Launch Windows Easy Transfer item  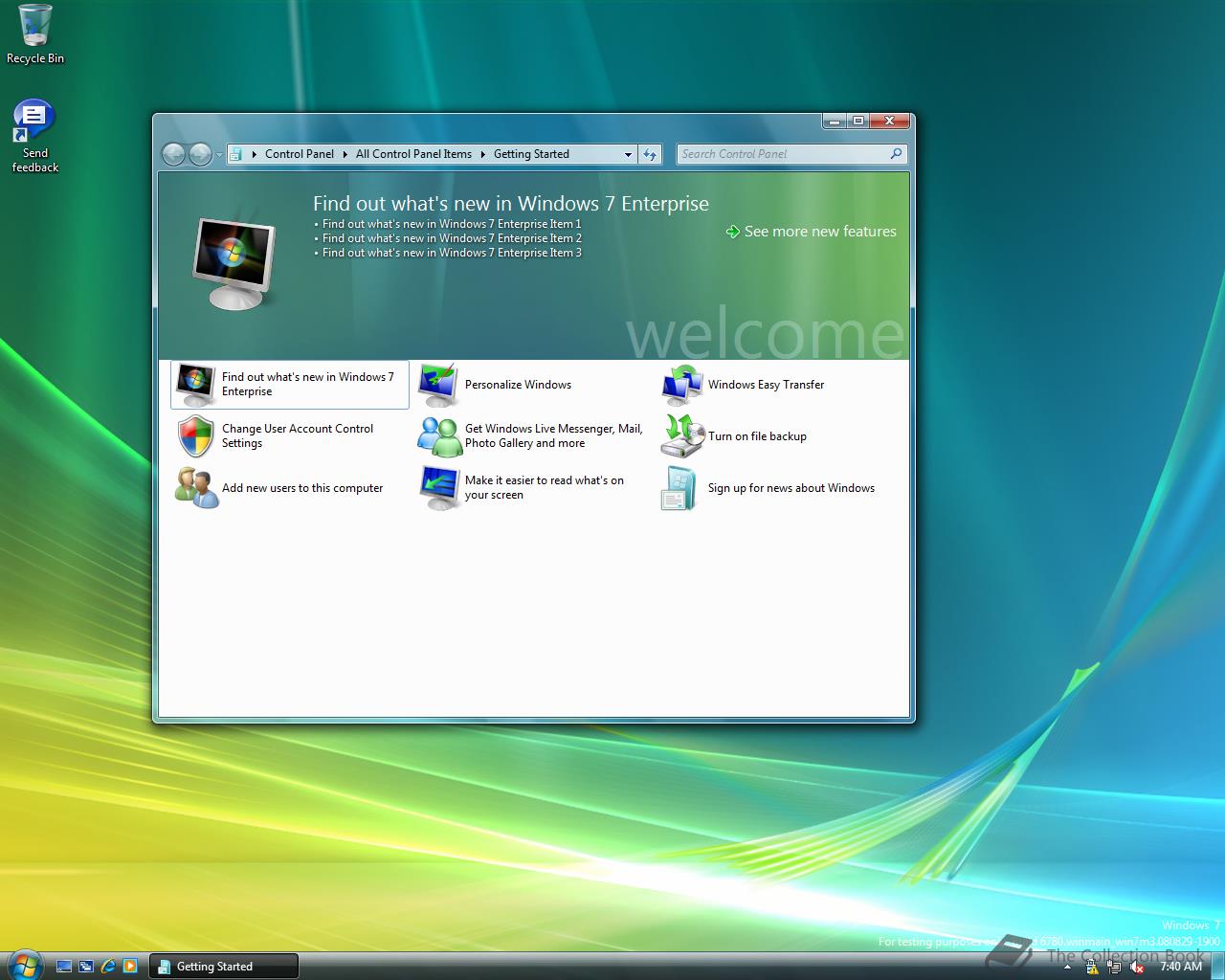click(x=775, y=385)
